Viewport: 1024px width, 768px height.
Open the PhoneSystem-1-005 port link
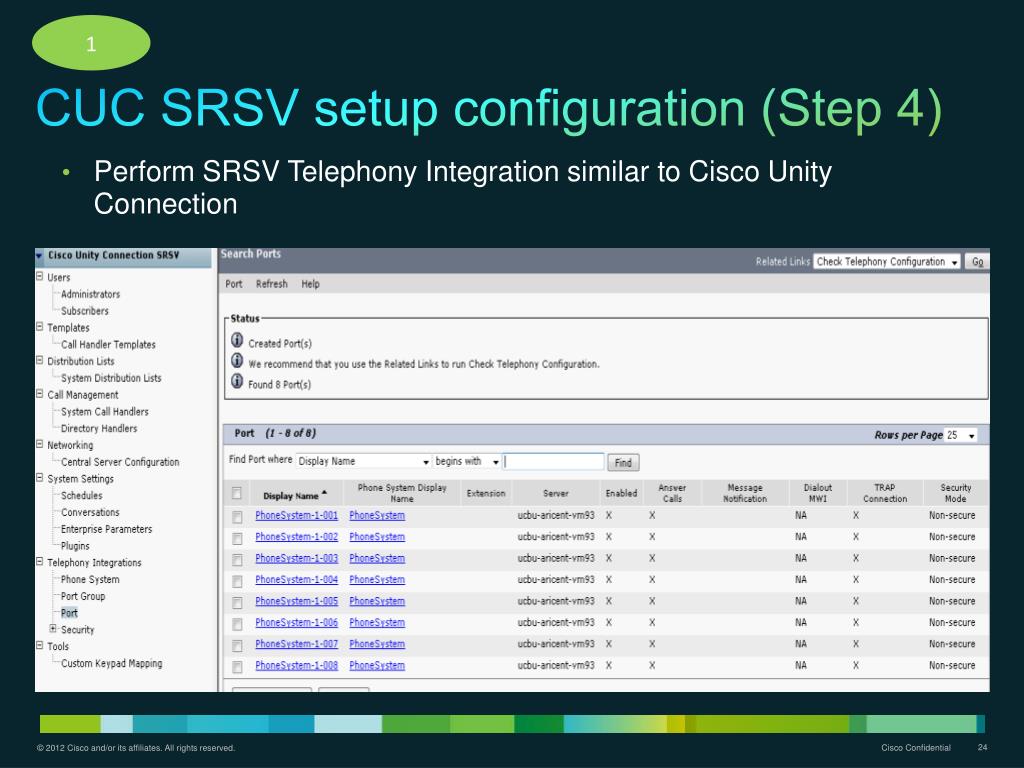pos(296,601)
